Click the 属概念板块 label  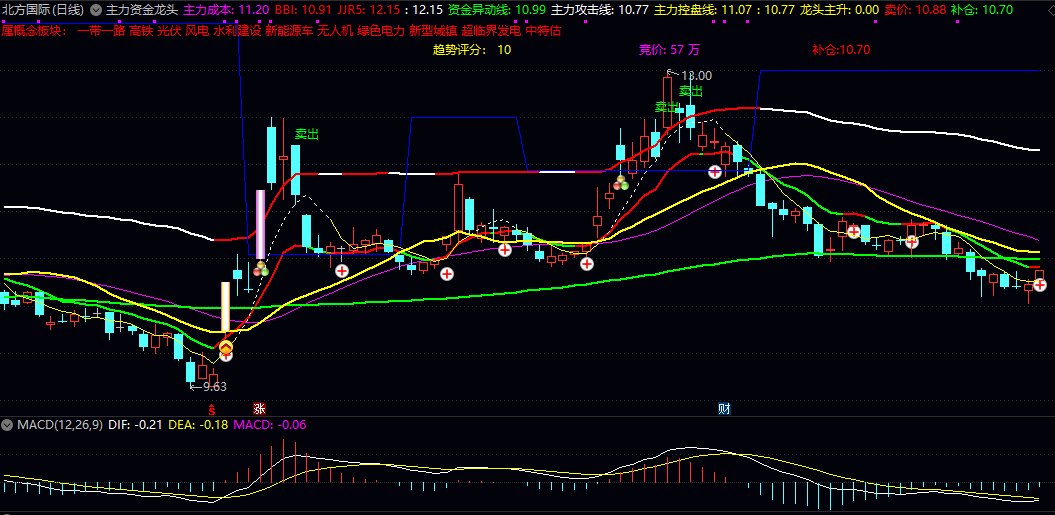pos(34,31)
